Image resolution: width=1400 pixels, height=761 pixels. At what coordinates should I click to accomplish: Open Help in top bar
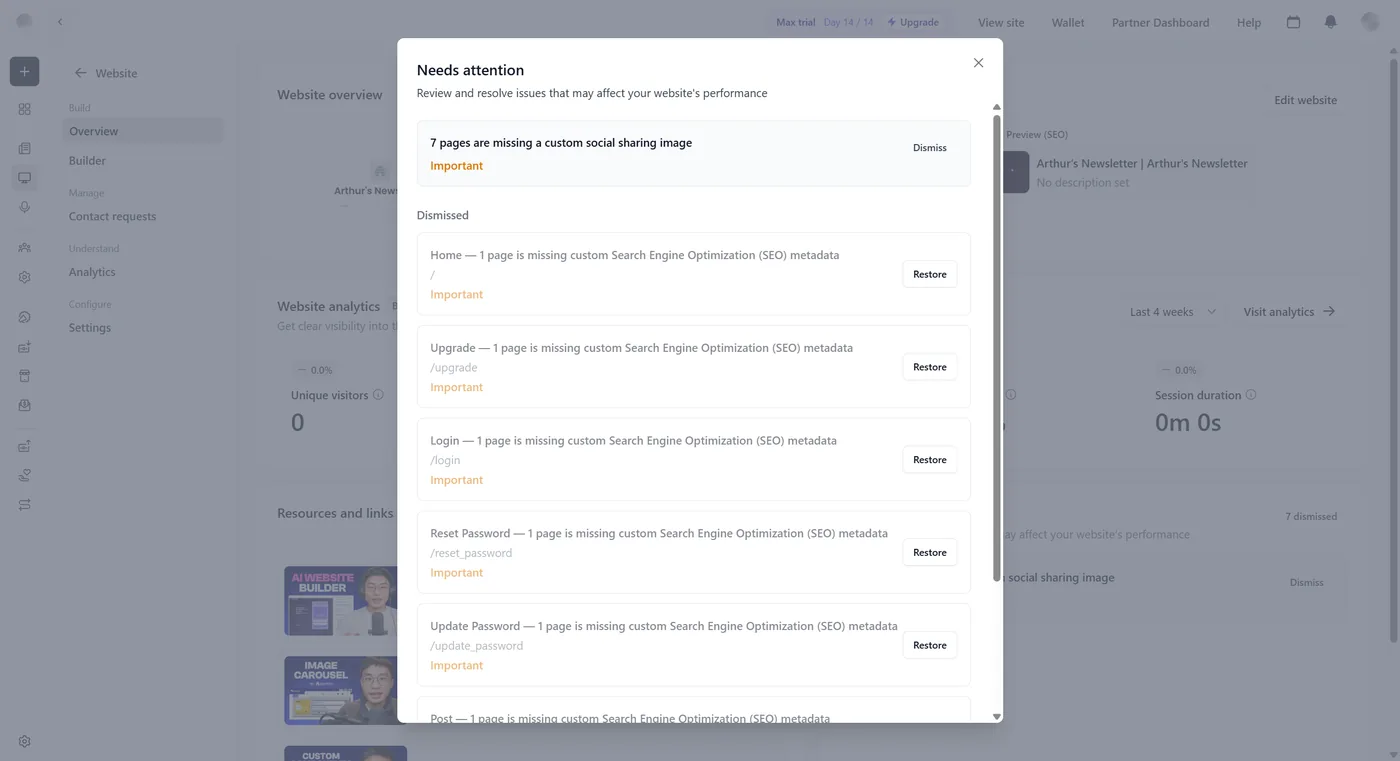pos(1249,22)
